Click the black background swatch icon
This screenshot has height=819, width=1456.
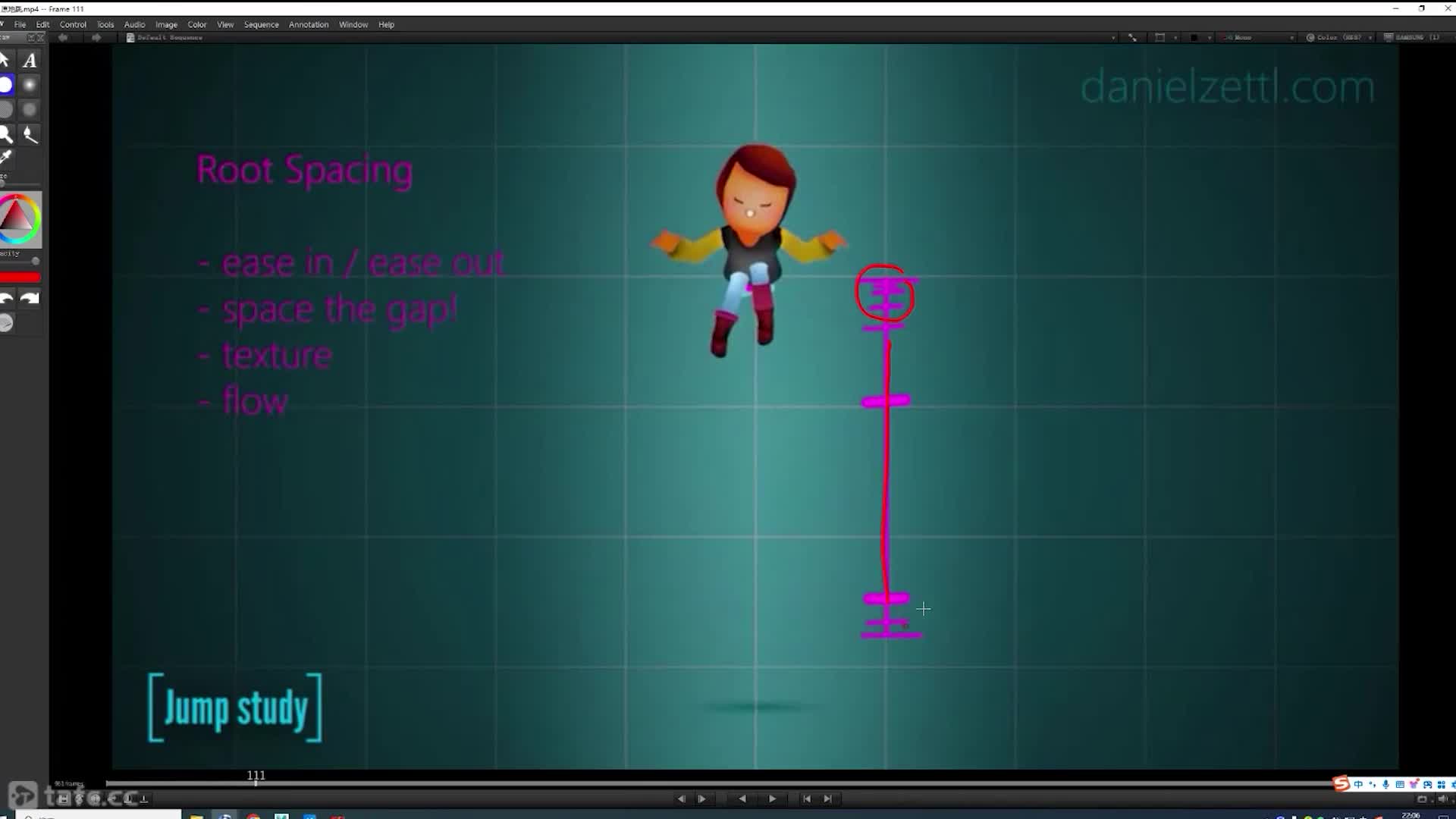(x=1194, y=37)
